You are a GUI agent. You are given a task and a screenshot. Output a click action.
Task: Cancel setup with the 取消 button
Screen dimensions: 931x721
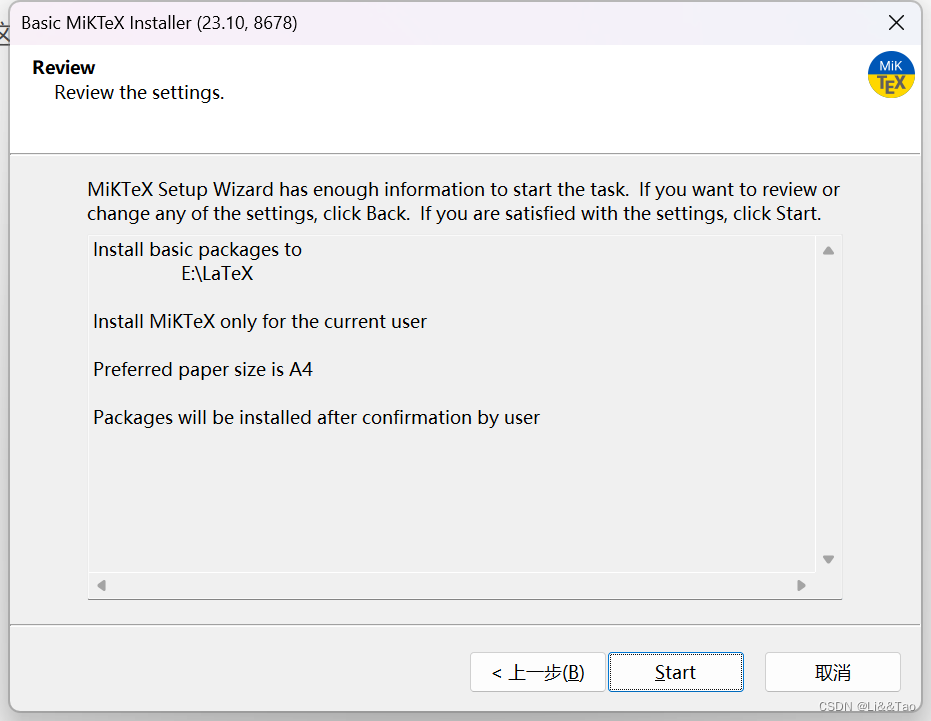click(x=832, y=672)
